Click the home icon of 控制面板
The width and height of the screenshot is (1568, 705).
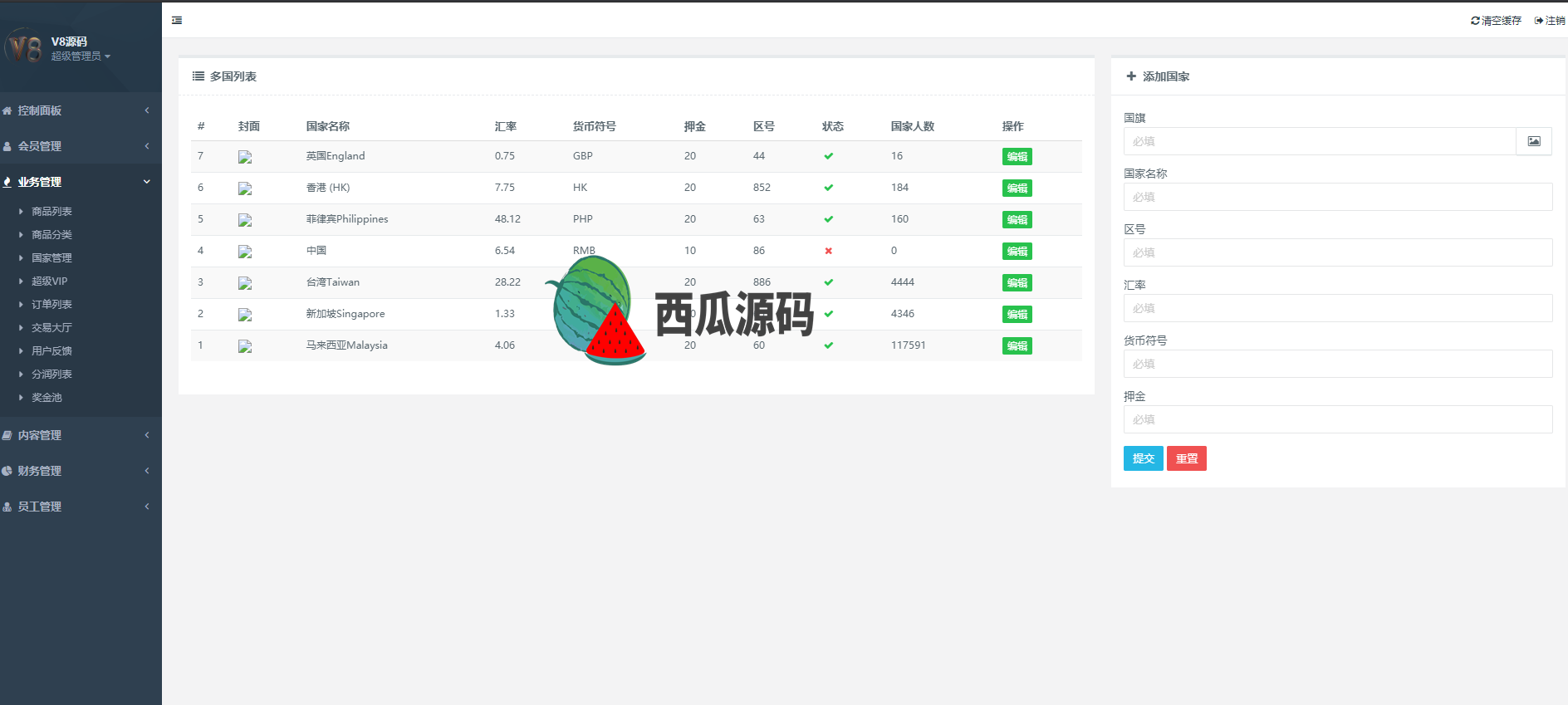7,110
